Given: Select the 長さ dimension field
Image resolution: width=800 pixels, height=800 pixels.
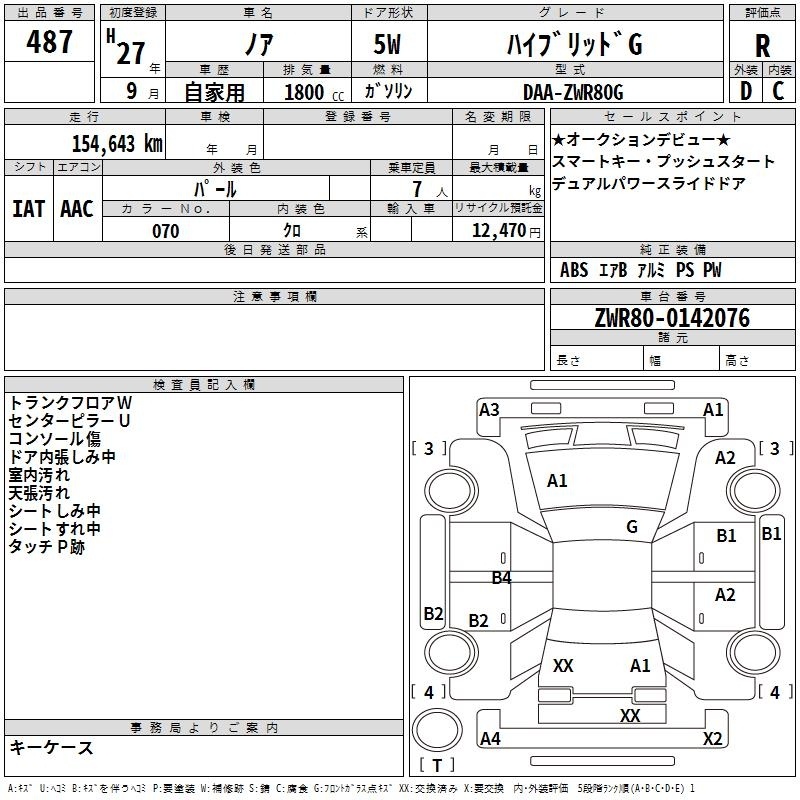Looking at the screenshot, I should click(596, 358).
